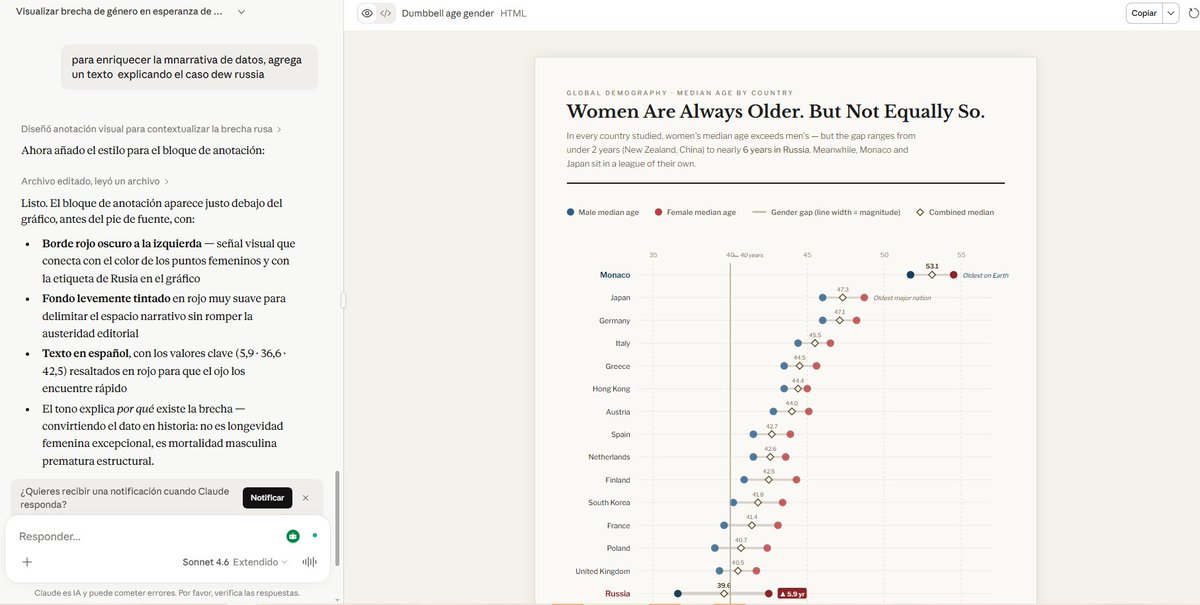Click the Monaco combined median diamond
This screenshot has height=605, width=1200.
(x=932, y=275)
